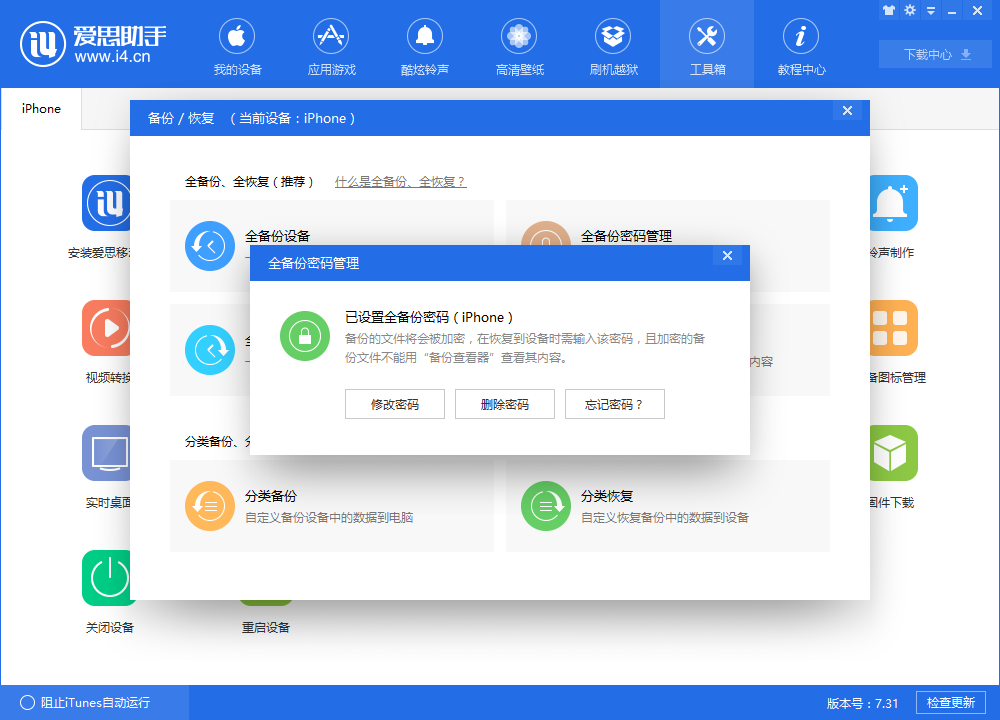Open the titlebar settings gear

click(x=909, y=10)
